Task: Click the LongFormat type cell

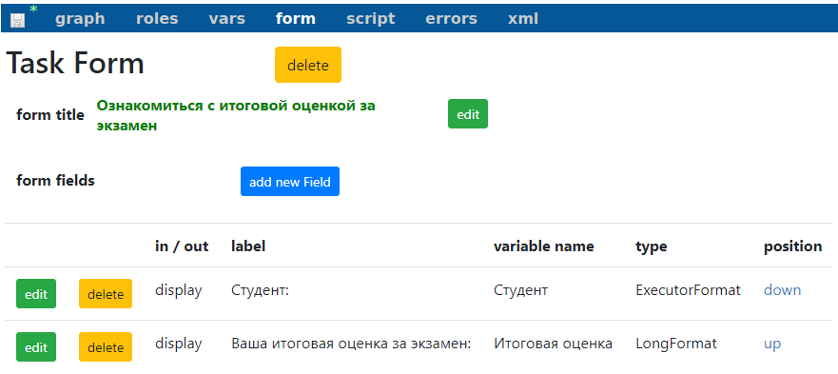Action: coord(676,344)
